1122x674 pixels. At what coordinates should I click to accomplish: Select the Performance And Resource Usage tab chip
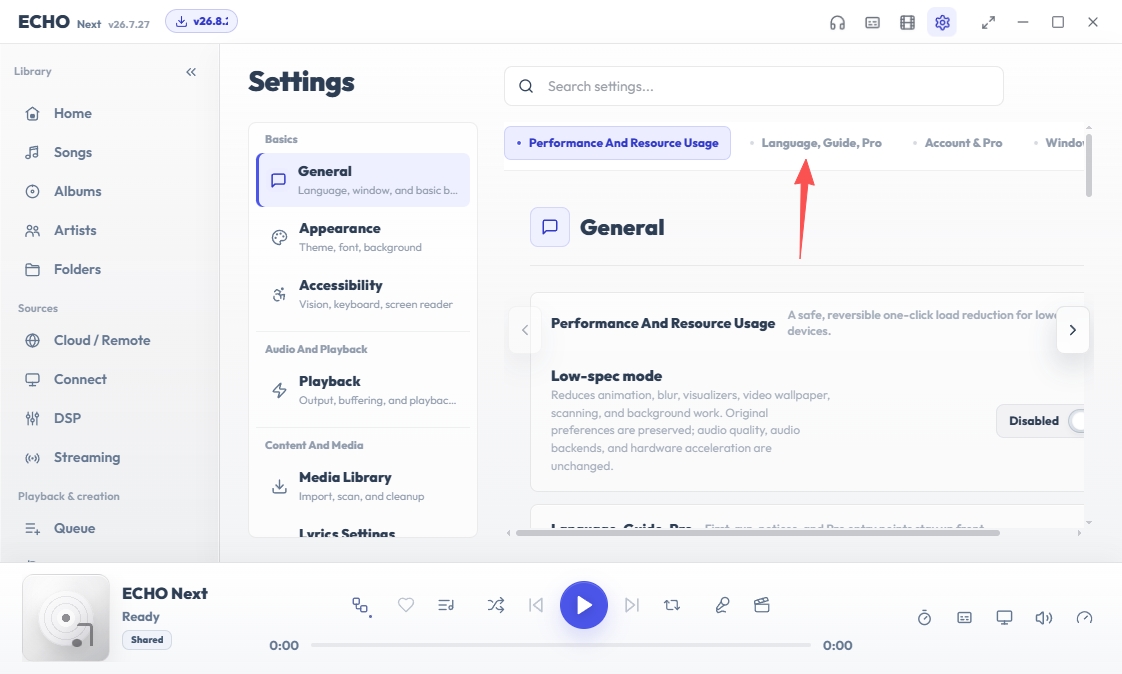tap(617, 143)
